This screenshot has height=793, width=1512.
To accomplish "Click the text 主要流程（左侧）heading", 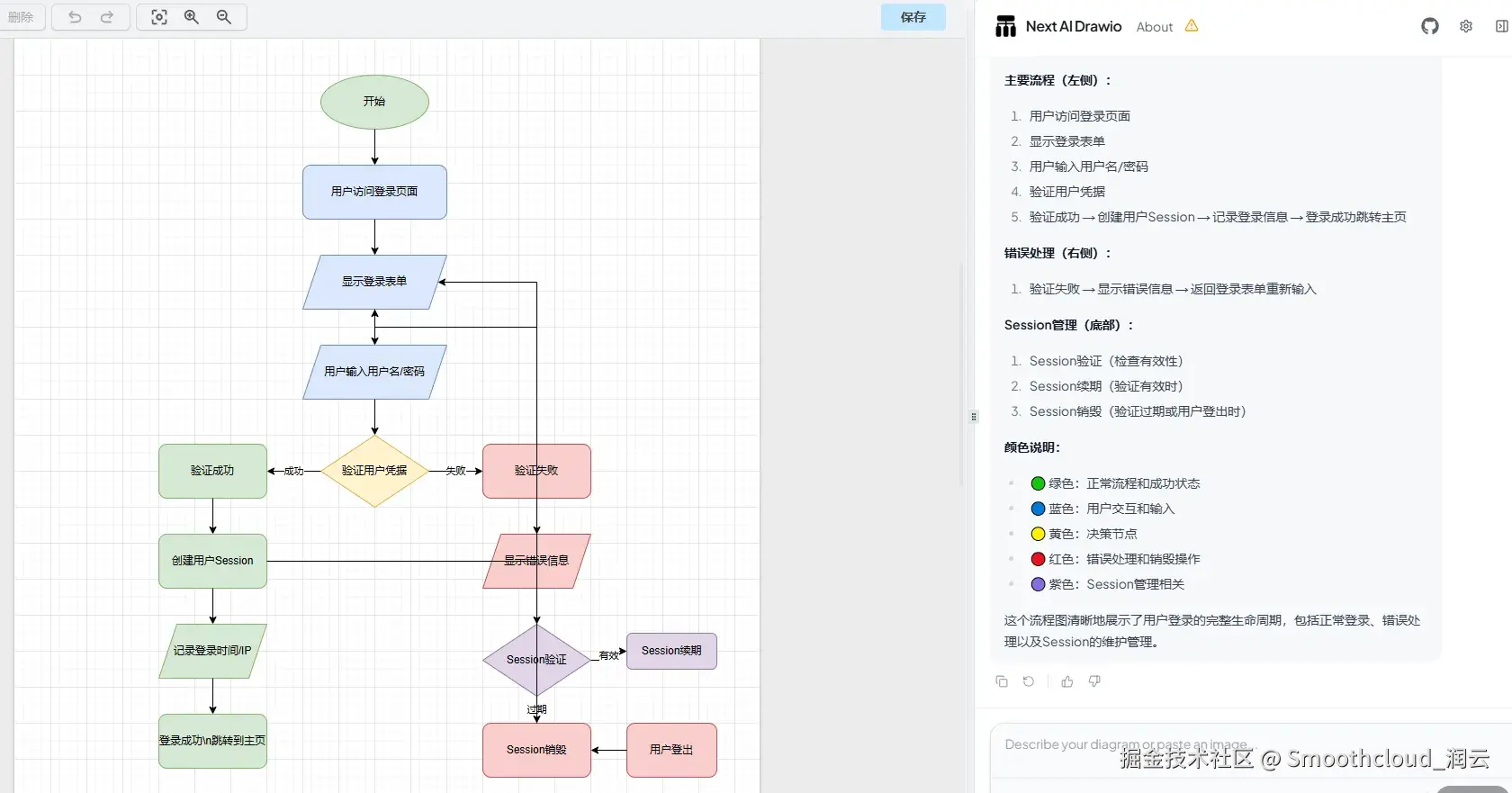I will pos(1058,80).
